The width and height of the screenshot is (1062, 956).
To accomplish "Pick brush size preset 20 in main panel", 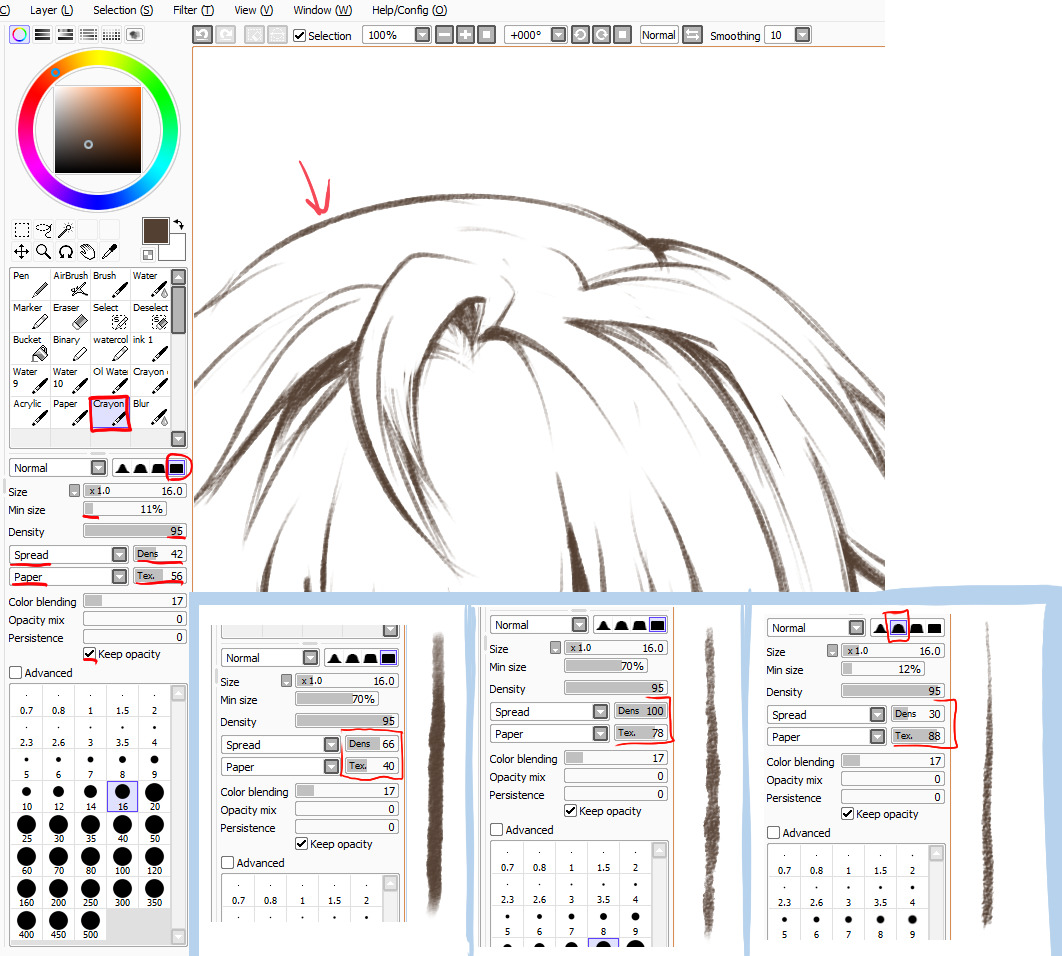I will [x=154, y=795].
